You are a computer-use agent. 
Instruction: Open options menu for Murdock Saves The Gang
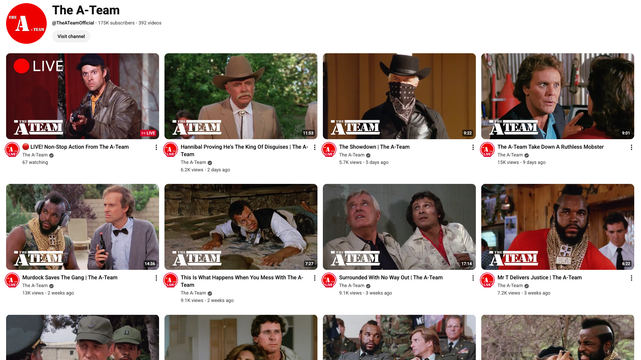coord(156,278)
